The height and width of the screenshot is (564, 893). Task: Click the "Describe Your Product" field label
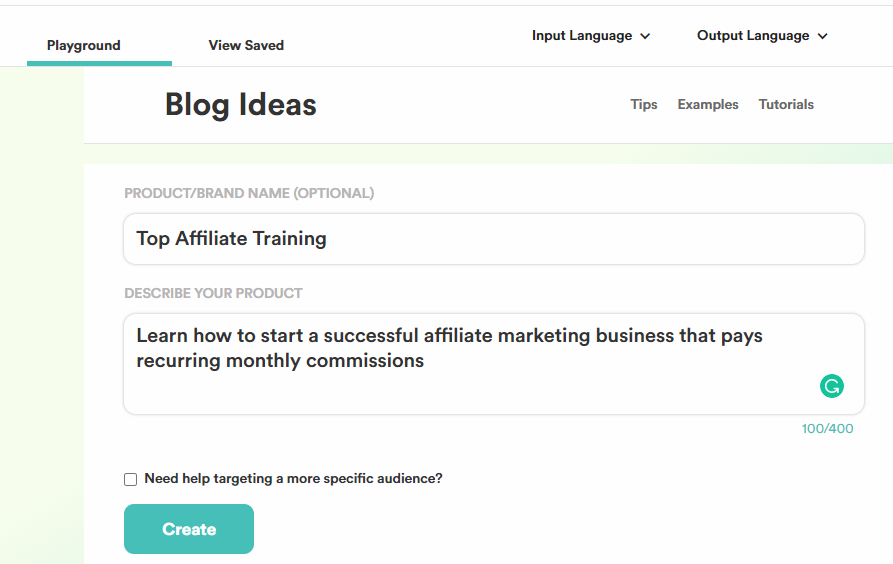213,293
